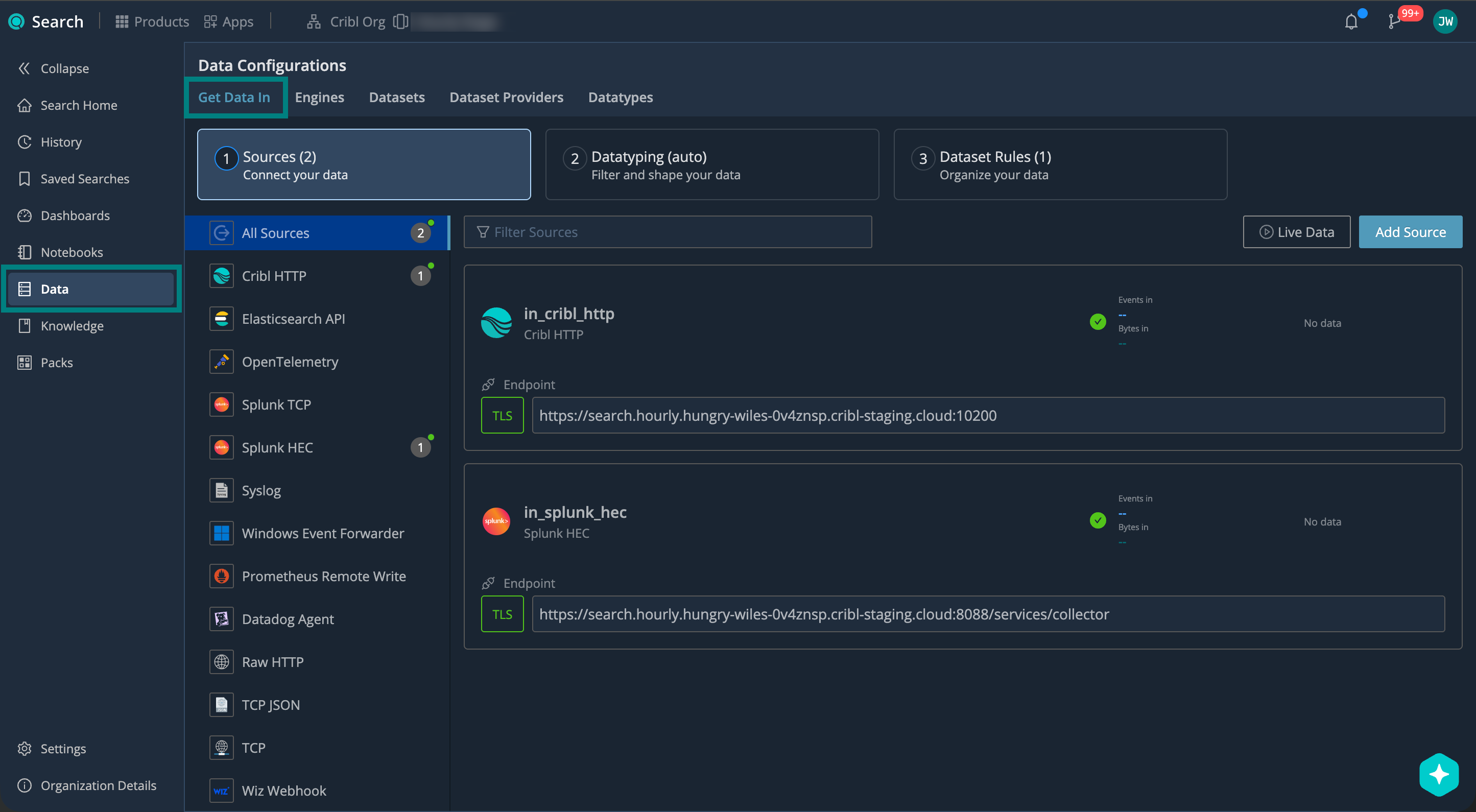This screenshot has width=1476, height=812.
Task: Switch to the Datatypes tab
Action: pyautogui.click(x=620, y=97)
